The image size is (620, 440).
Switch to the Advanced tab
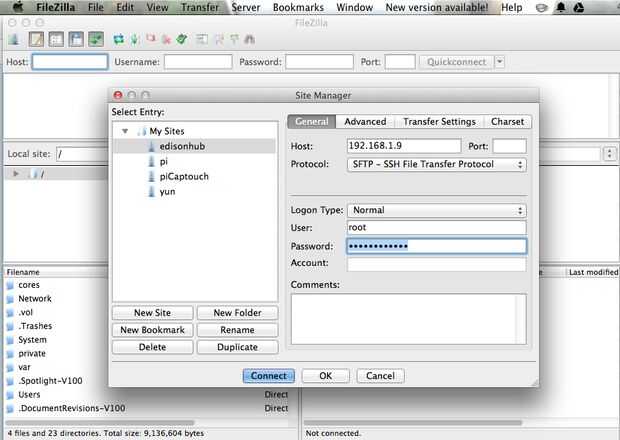[x=365, y=122]
